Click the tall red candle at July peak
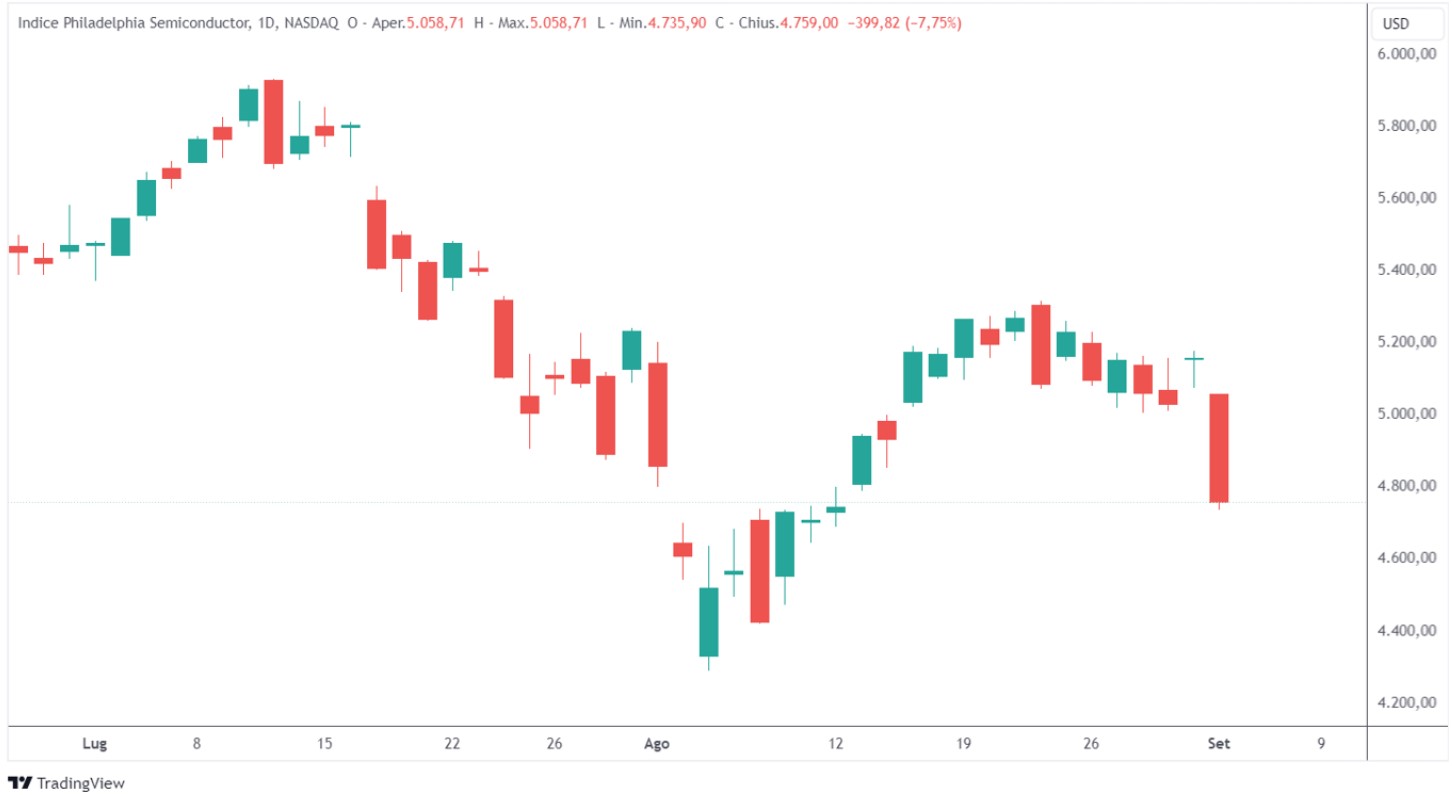The image size is (1452, 795). point(273,121)
